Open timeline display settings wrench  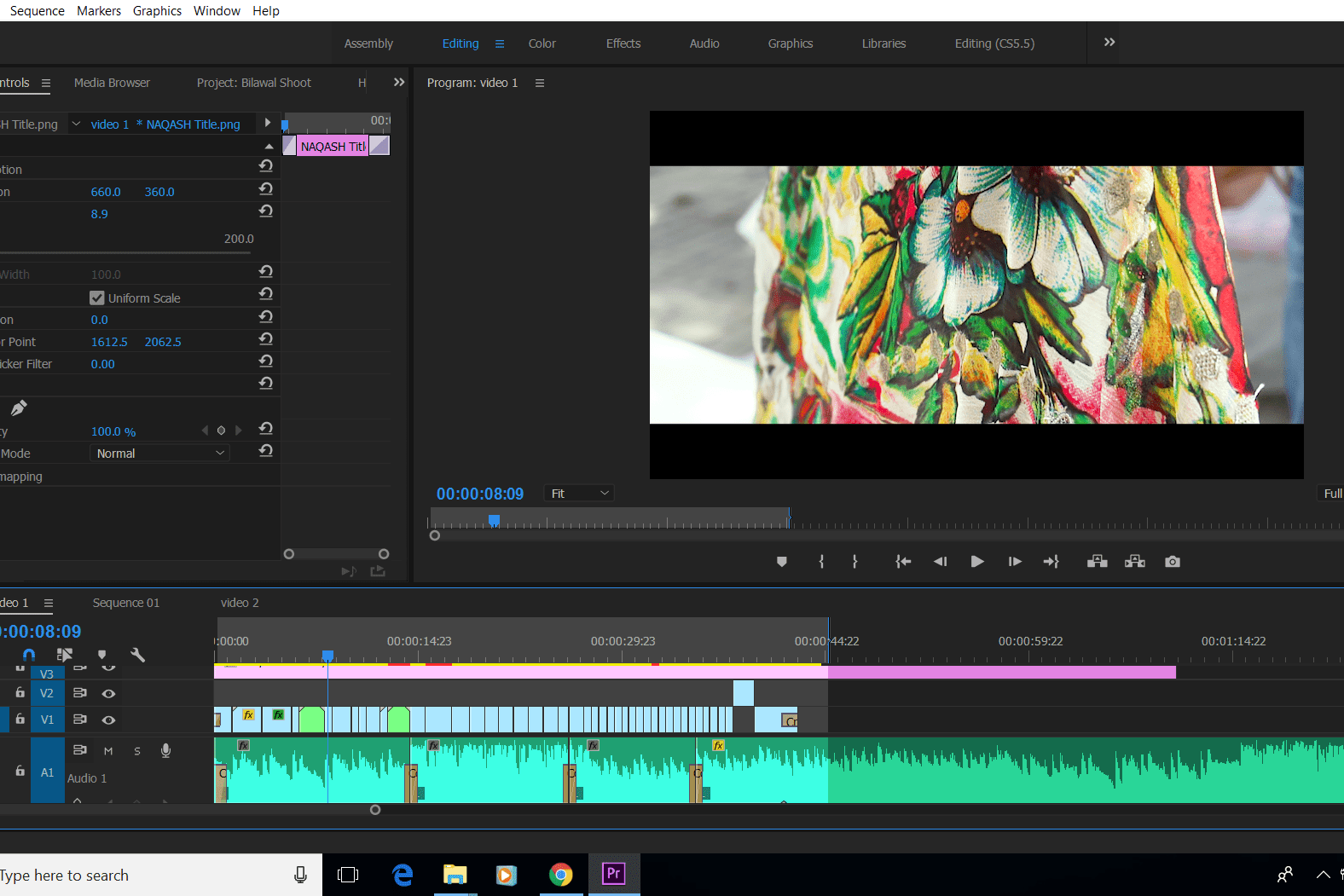(137, 655)
